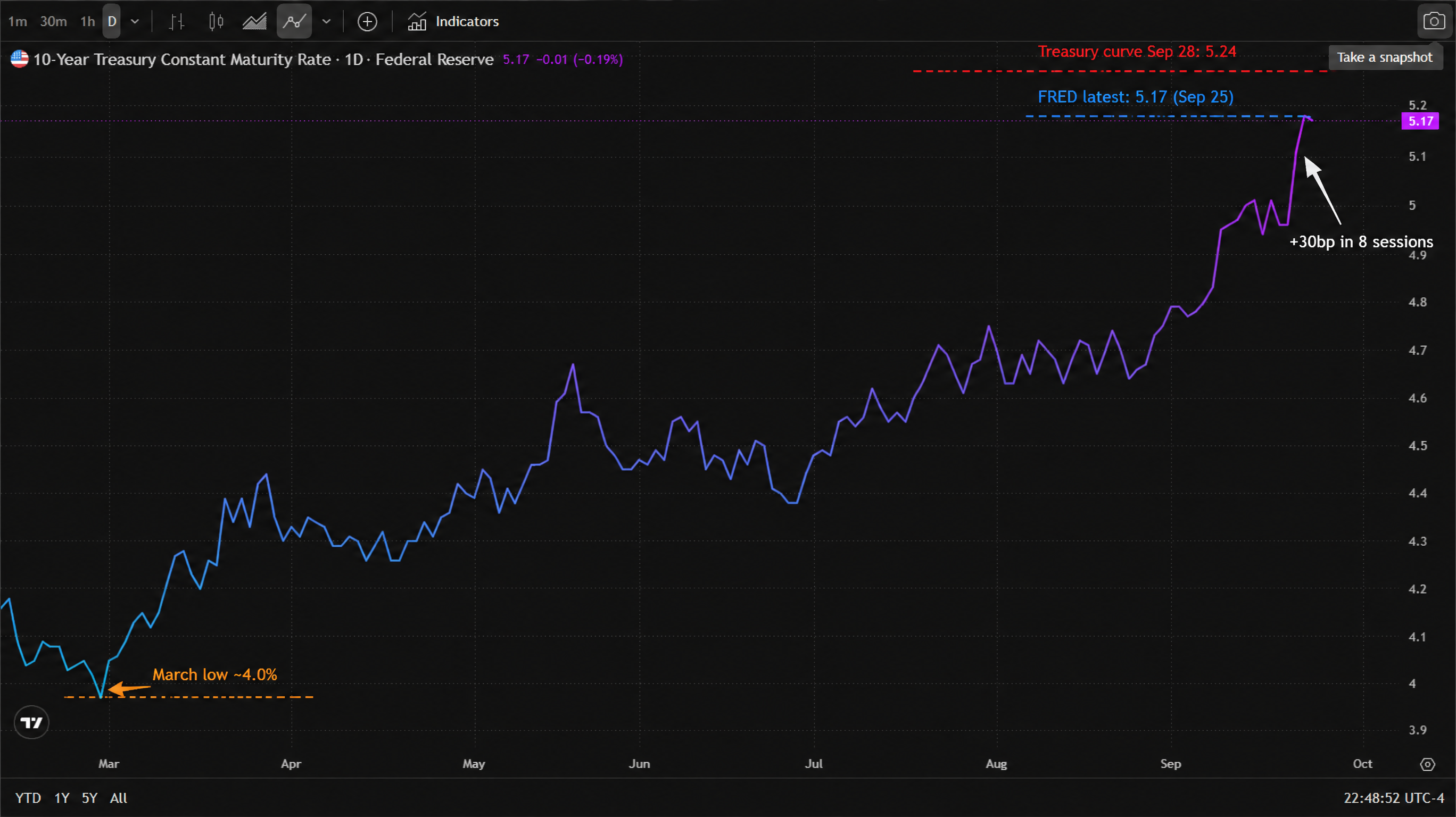Select the YTD date range
The width and height of the screenshot is (1456, 817).
[28, 798]
